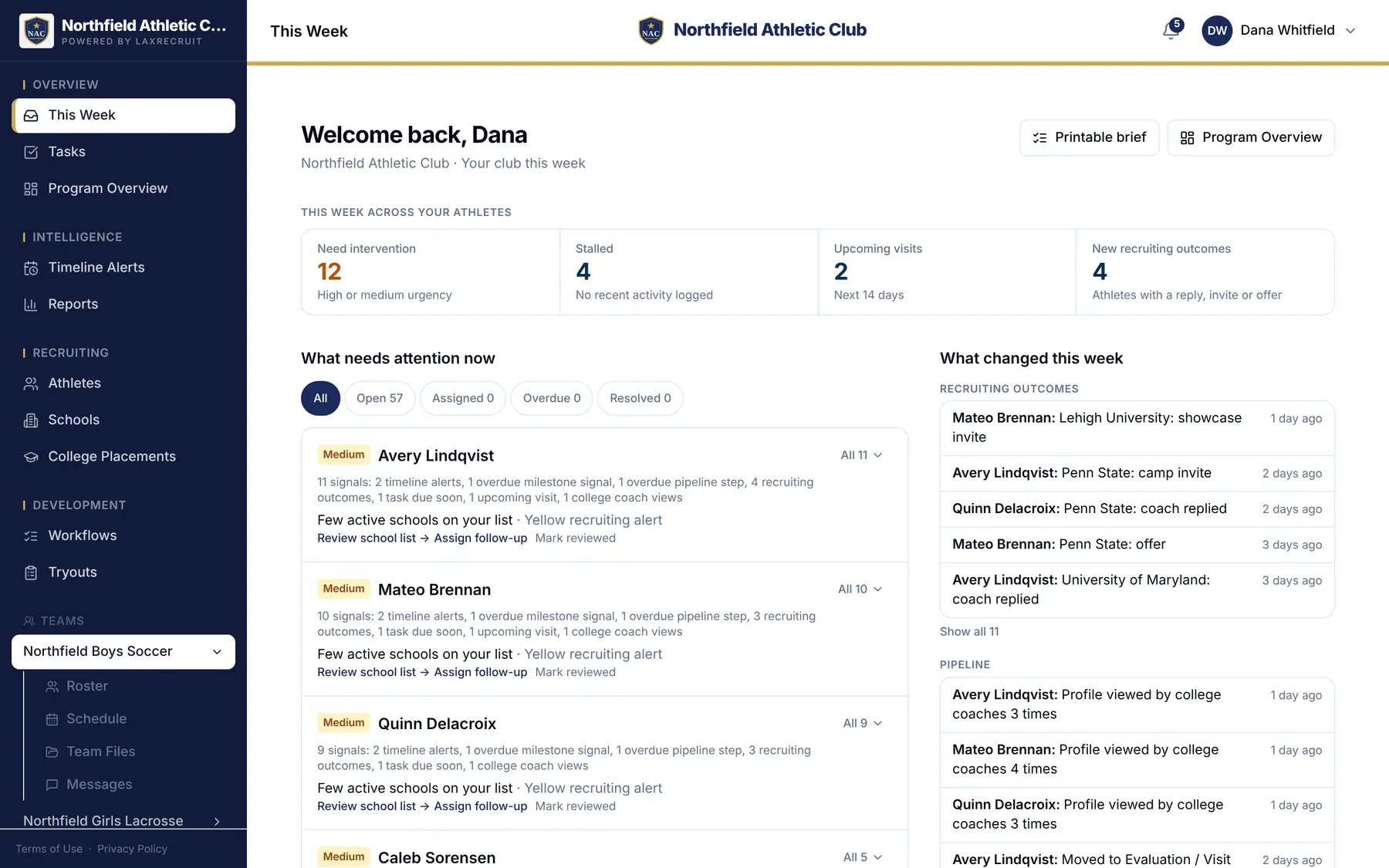Expand All 9 signals for Quinn Delacroix

(x=863, y=724)
